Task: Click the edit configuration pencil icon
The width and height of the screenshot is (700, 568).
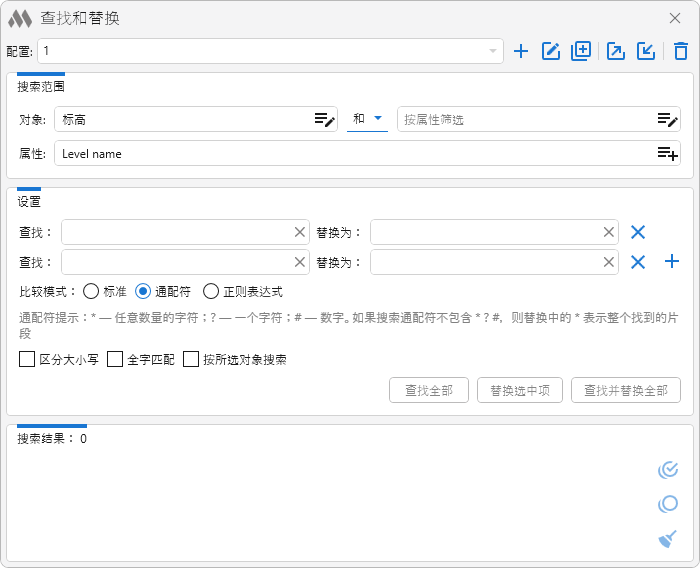Action: click(550, 51)
